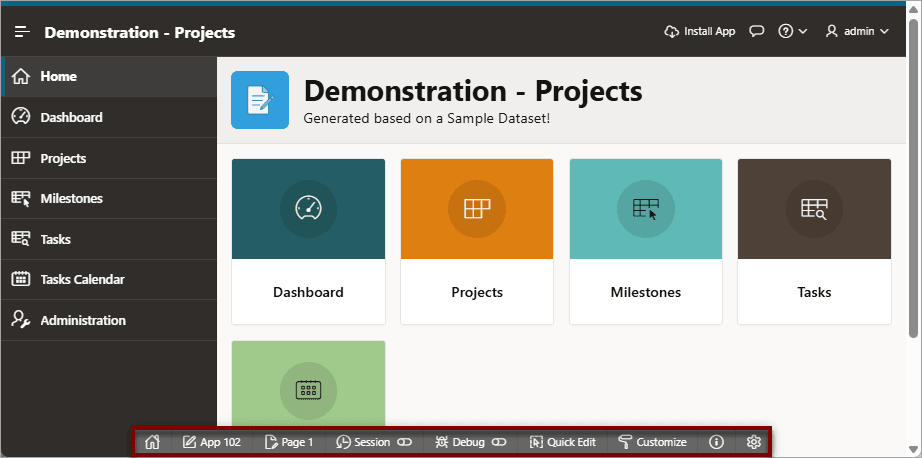Click 'Generated based on a Sample Dataset!' subtitle
The image size is (922, 458).
click(x=427, y=118)
